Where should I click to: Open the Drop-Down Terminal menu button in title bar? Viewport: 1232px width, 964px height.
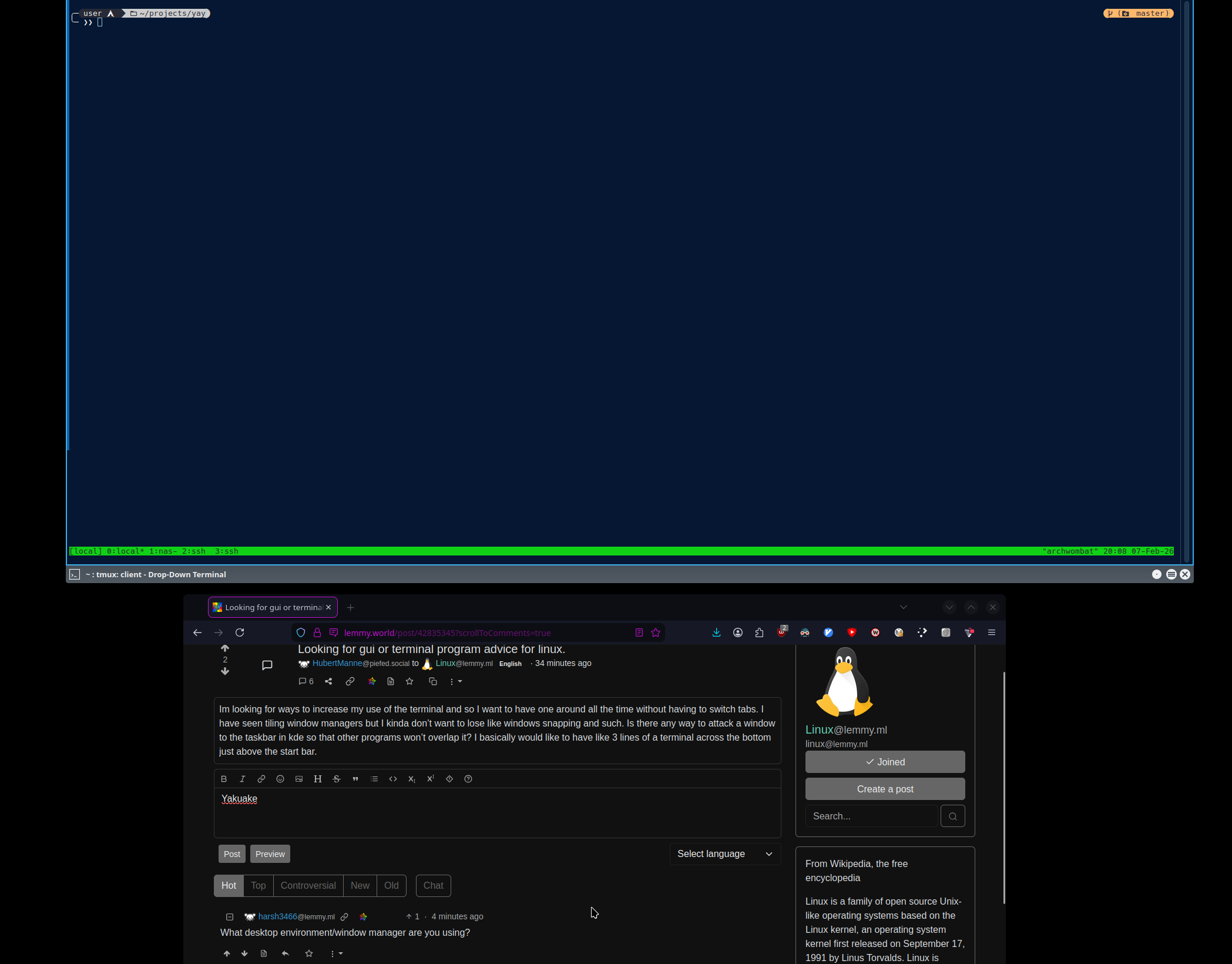1171,574
